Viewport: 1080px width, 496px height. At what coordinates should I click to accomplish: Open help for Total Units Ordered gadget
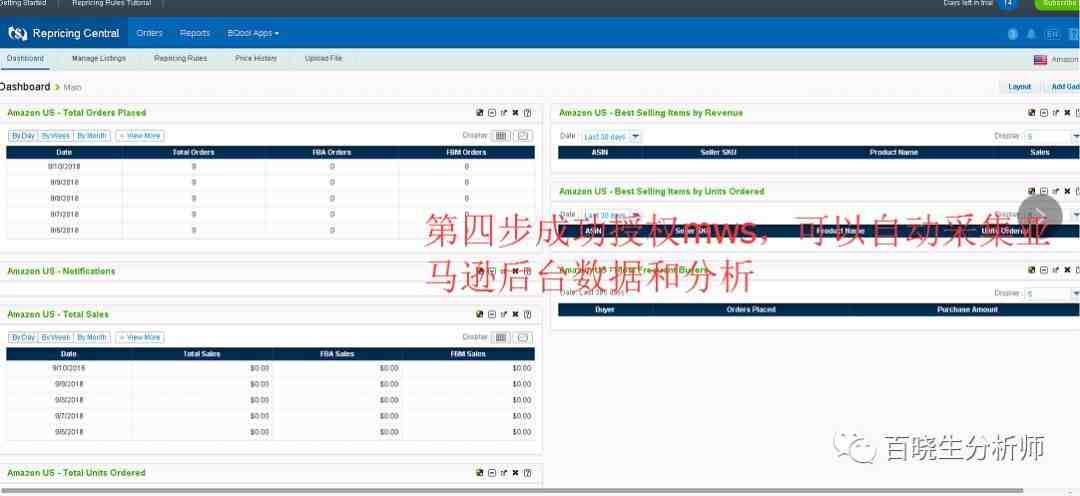point(527,473)
